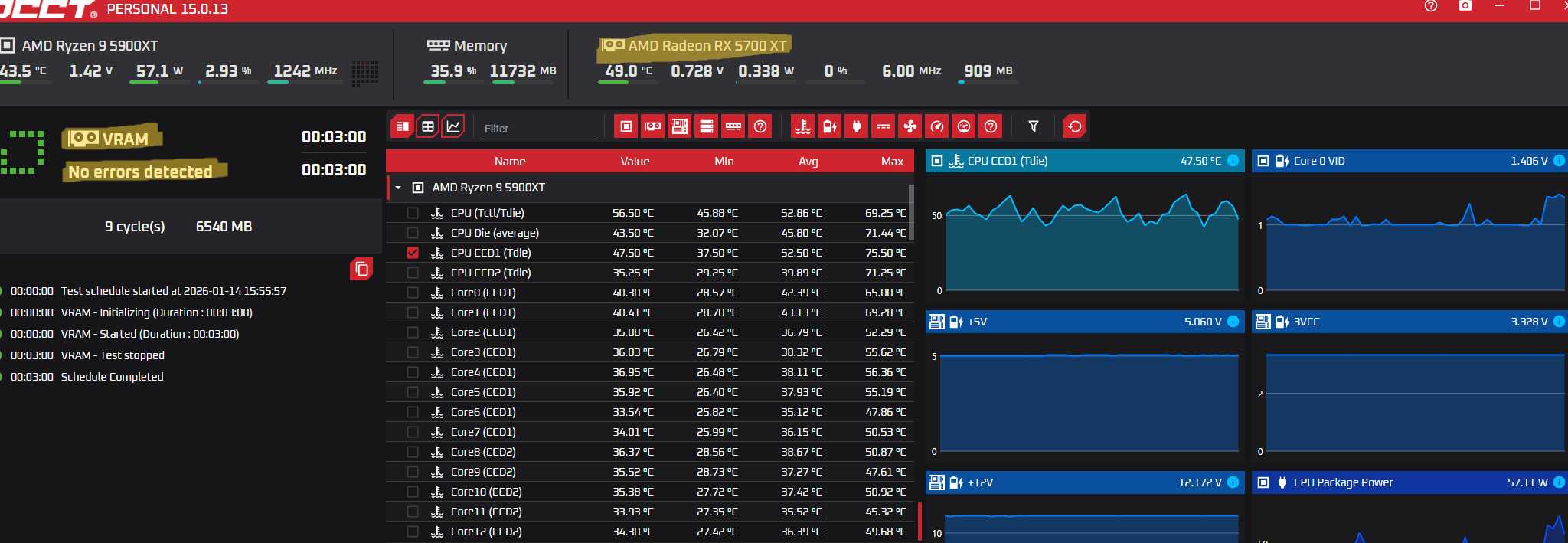Check Core8 (CCD2) checkbox
Screen dimensions: 1568x543
click(x=413, y=452)
